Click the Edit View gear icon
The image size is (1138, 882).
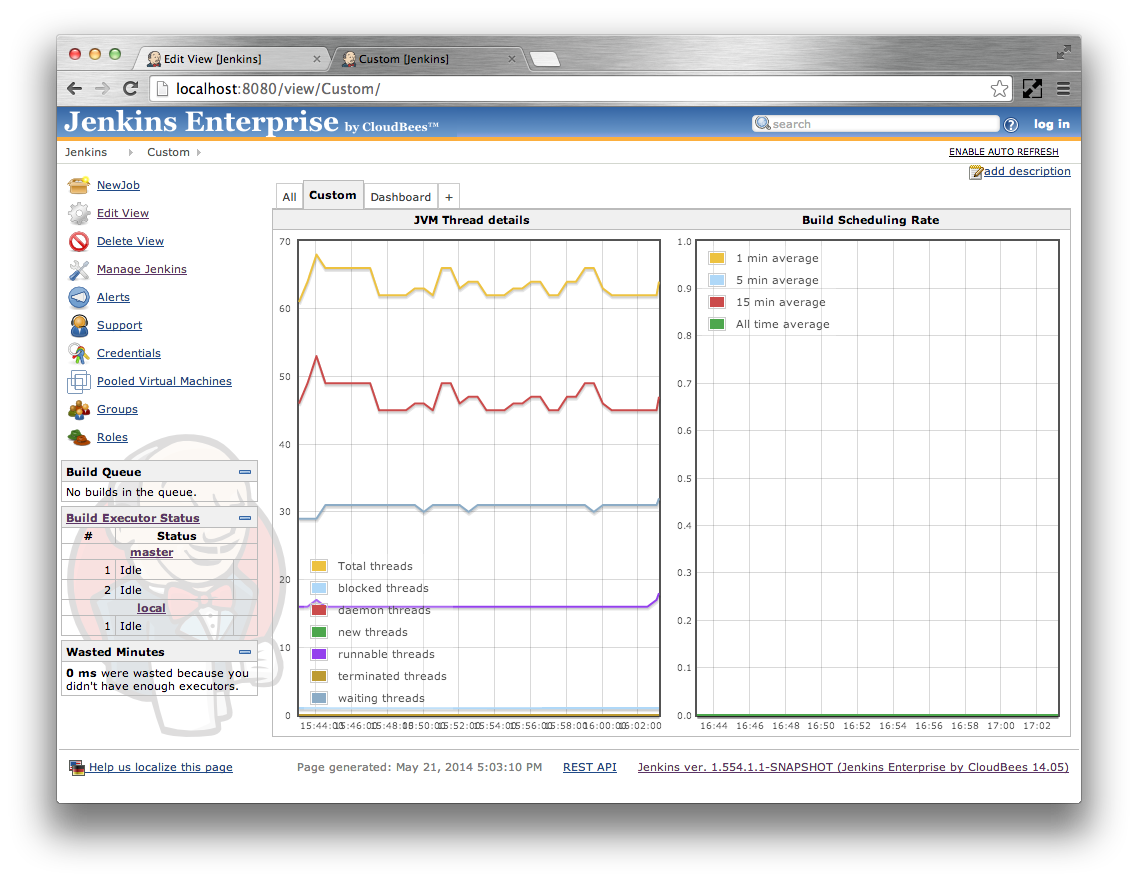click(78, 213)
